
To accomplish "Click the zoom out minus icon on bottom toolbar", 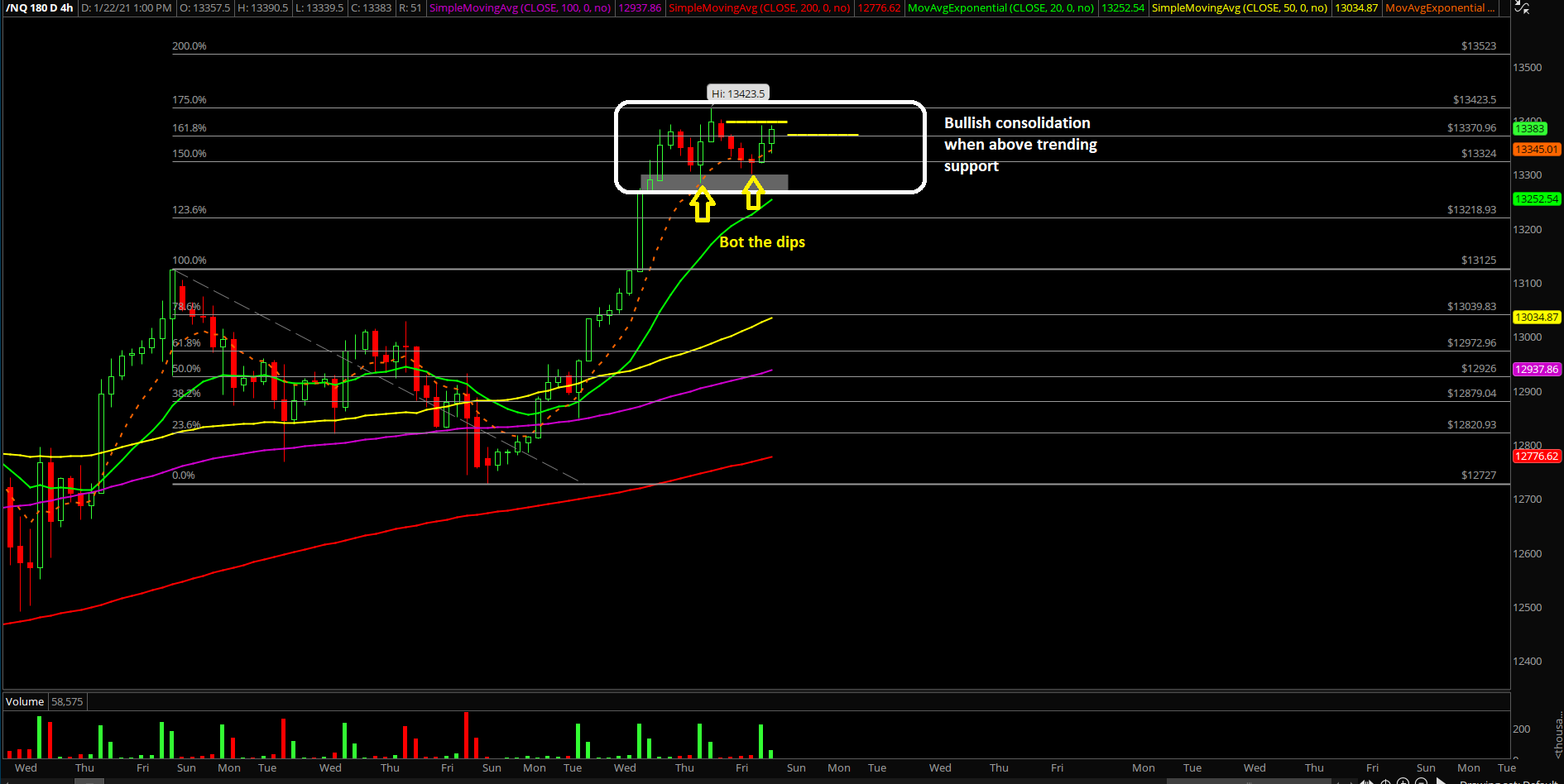I will [1422, 781].
